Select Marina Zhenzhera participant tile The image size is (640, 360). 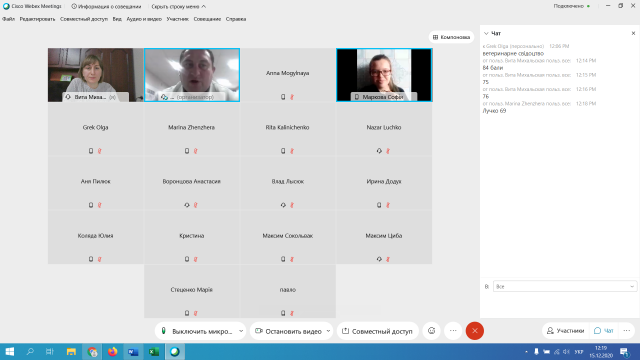(x=192, y=129)
